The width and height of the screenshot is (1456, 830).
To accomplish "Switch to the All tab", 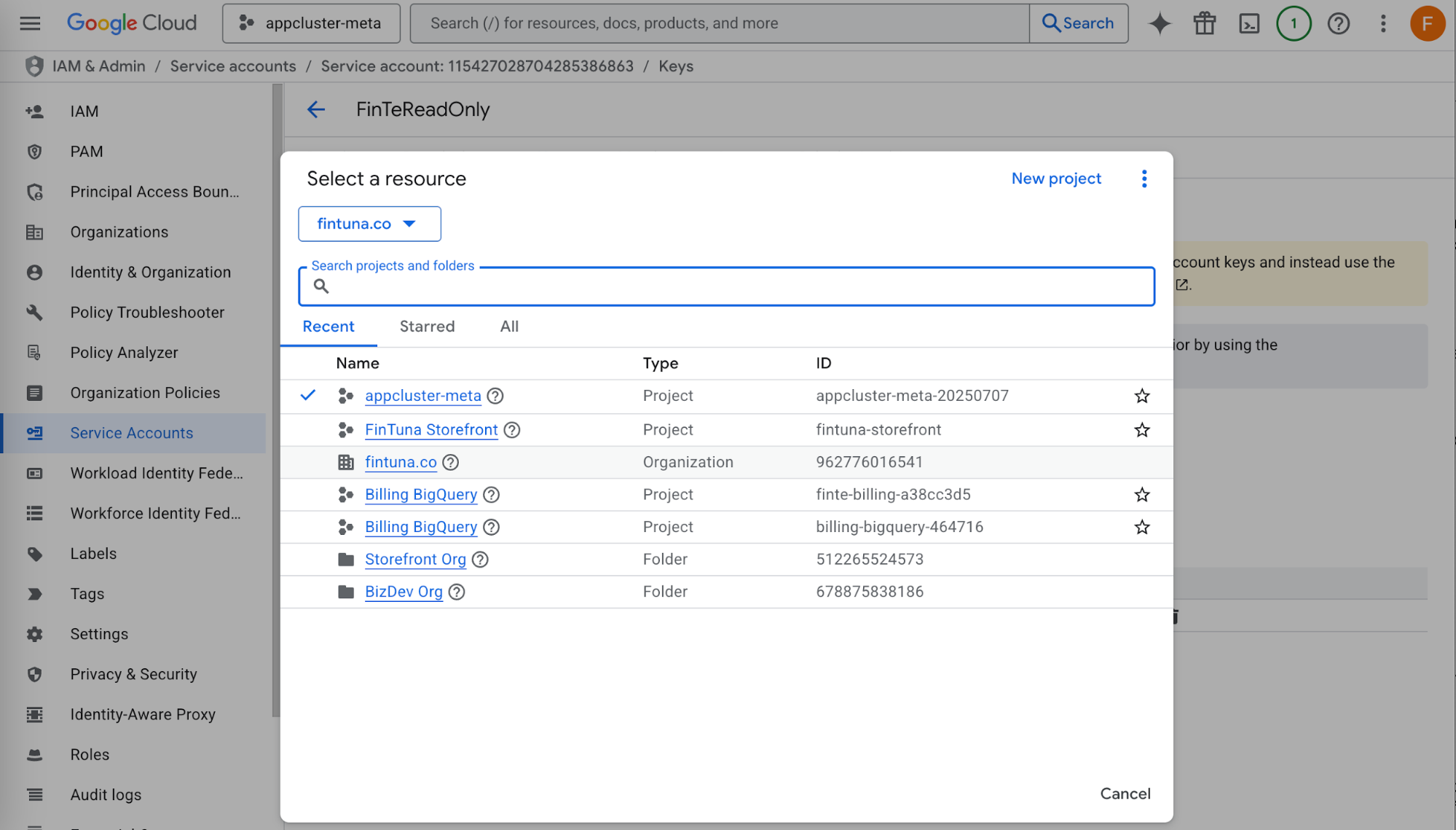I will point(509,326).
